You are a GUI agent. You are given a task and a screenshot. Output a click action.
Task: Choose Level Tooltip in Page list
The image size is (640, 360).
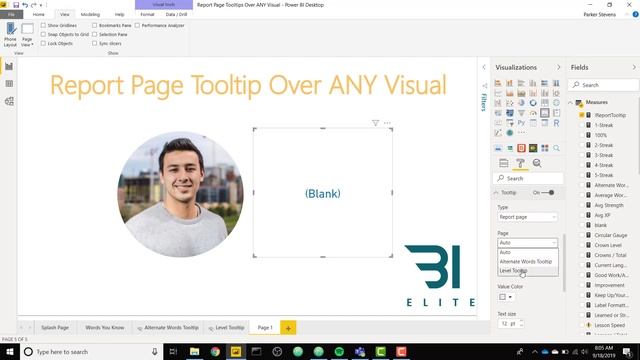coord(528,271)
